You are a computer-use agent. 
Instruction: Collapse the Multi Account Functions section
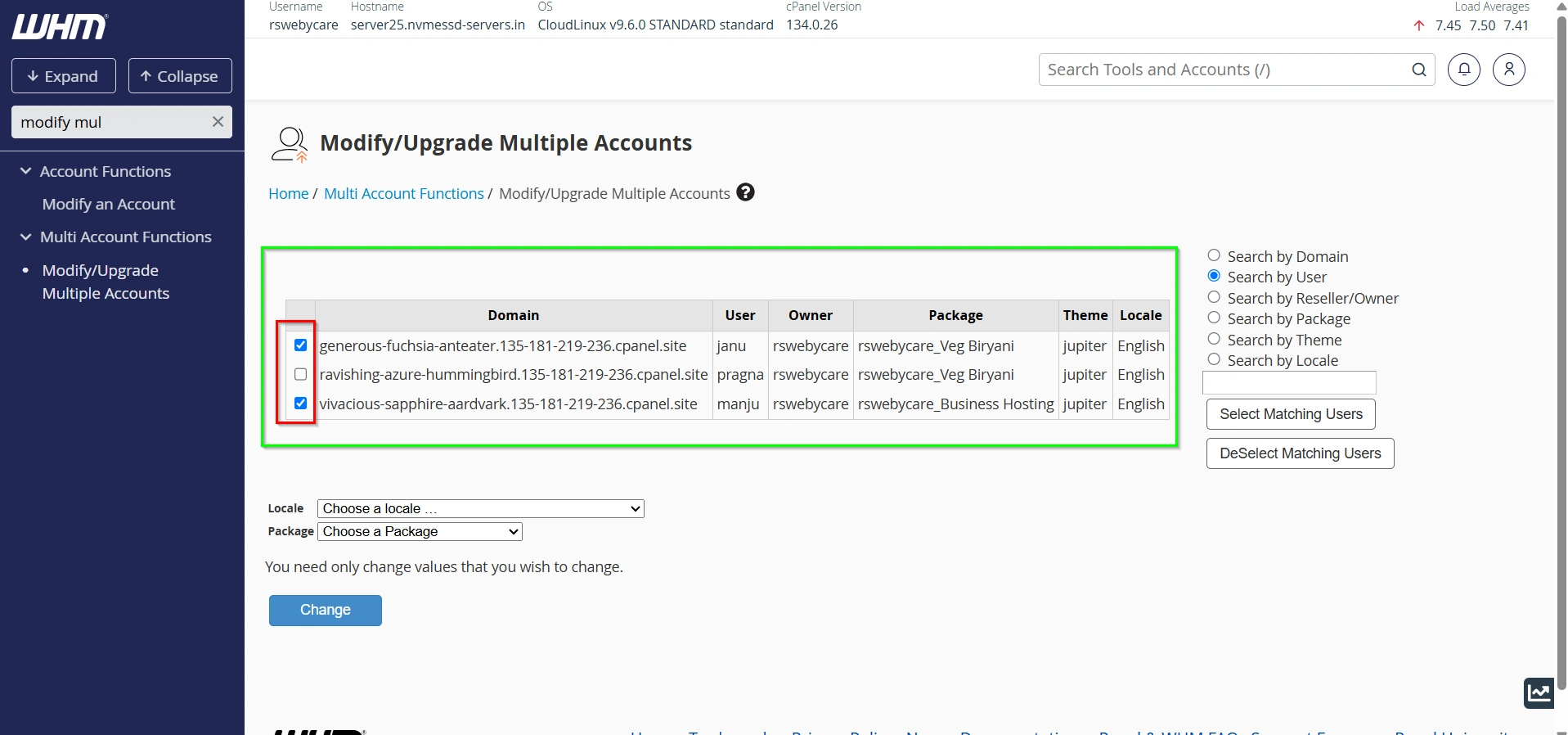115,237
